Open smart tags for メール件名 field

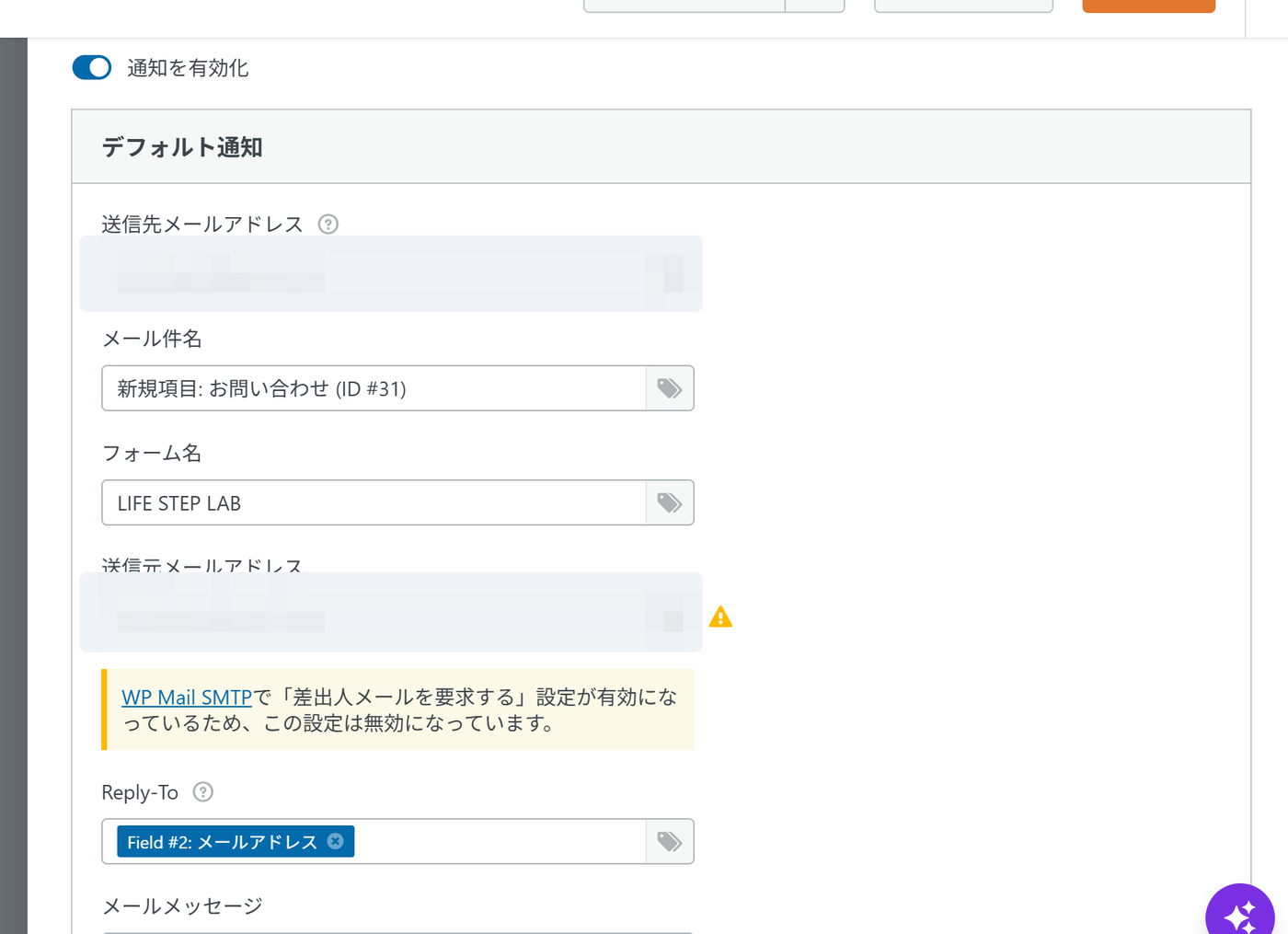[670, 388]
